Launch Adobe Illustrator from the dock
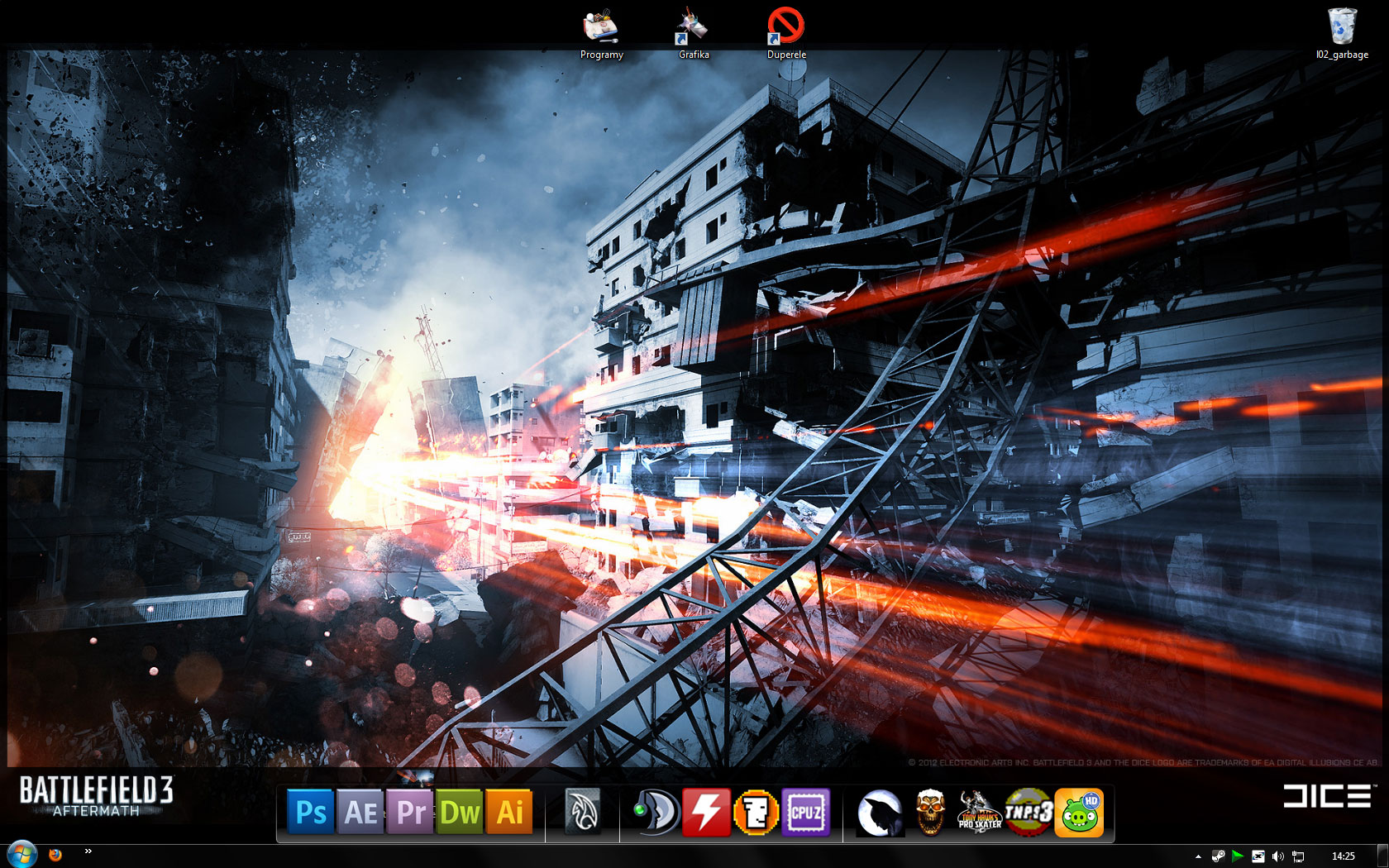Viewport: 1389px width, 868px height. 509,812
